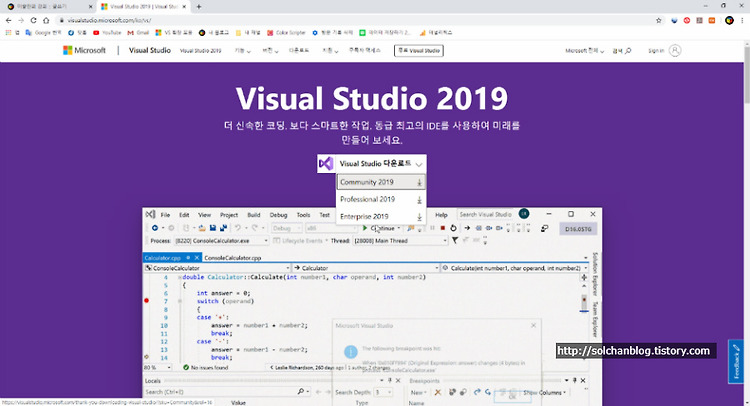The height and width of the screenshot is (406, 750).
Task: Open the red circular extension icon
Action: [687, 20]
